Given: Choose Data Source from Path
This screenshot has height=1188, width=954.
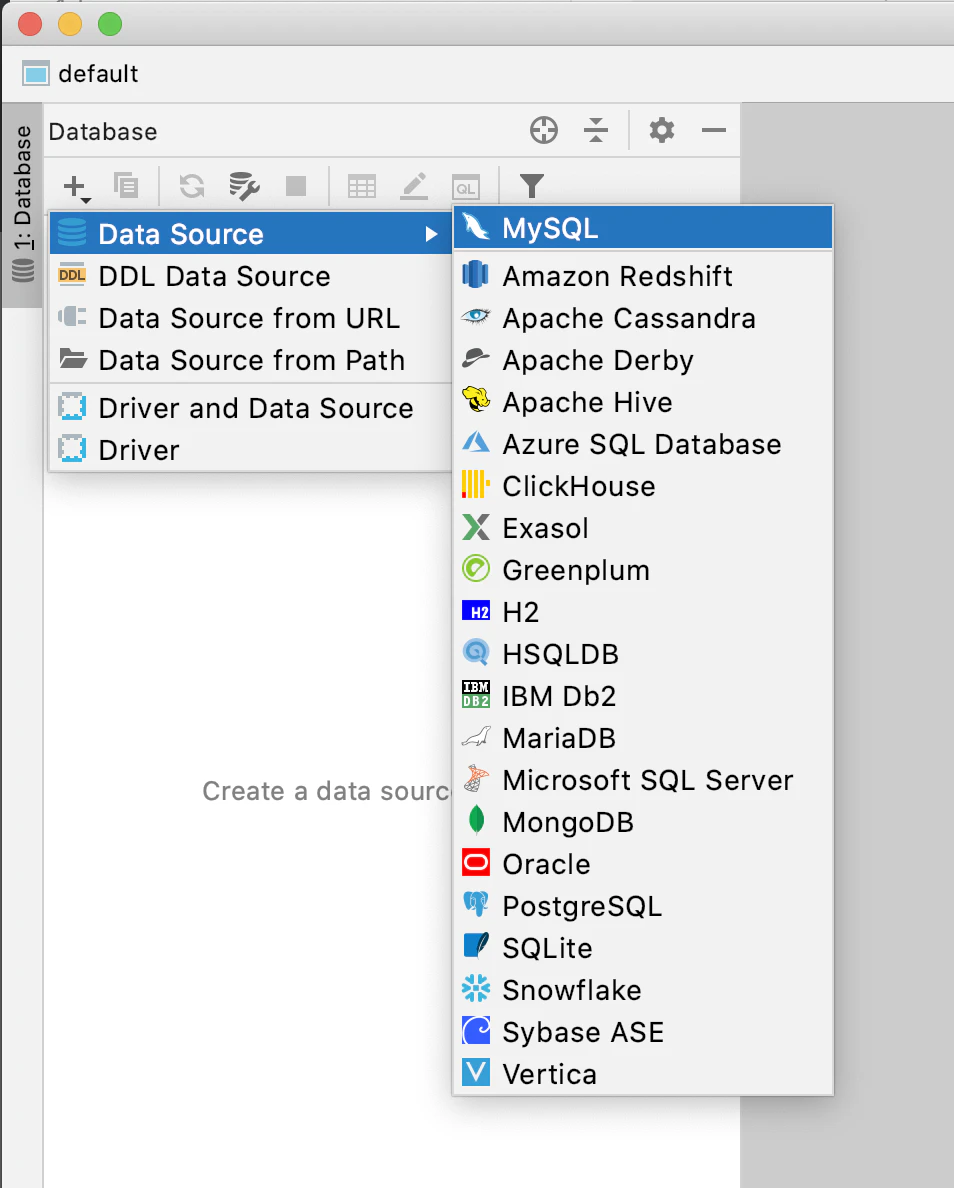Looking at the screenshot, I should (x=251, y=360).
